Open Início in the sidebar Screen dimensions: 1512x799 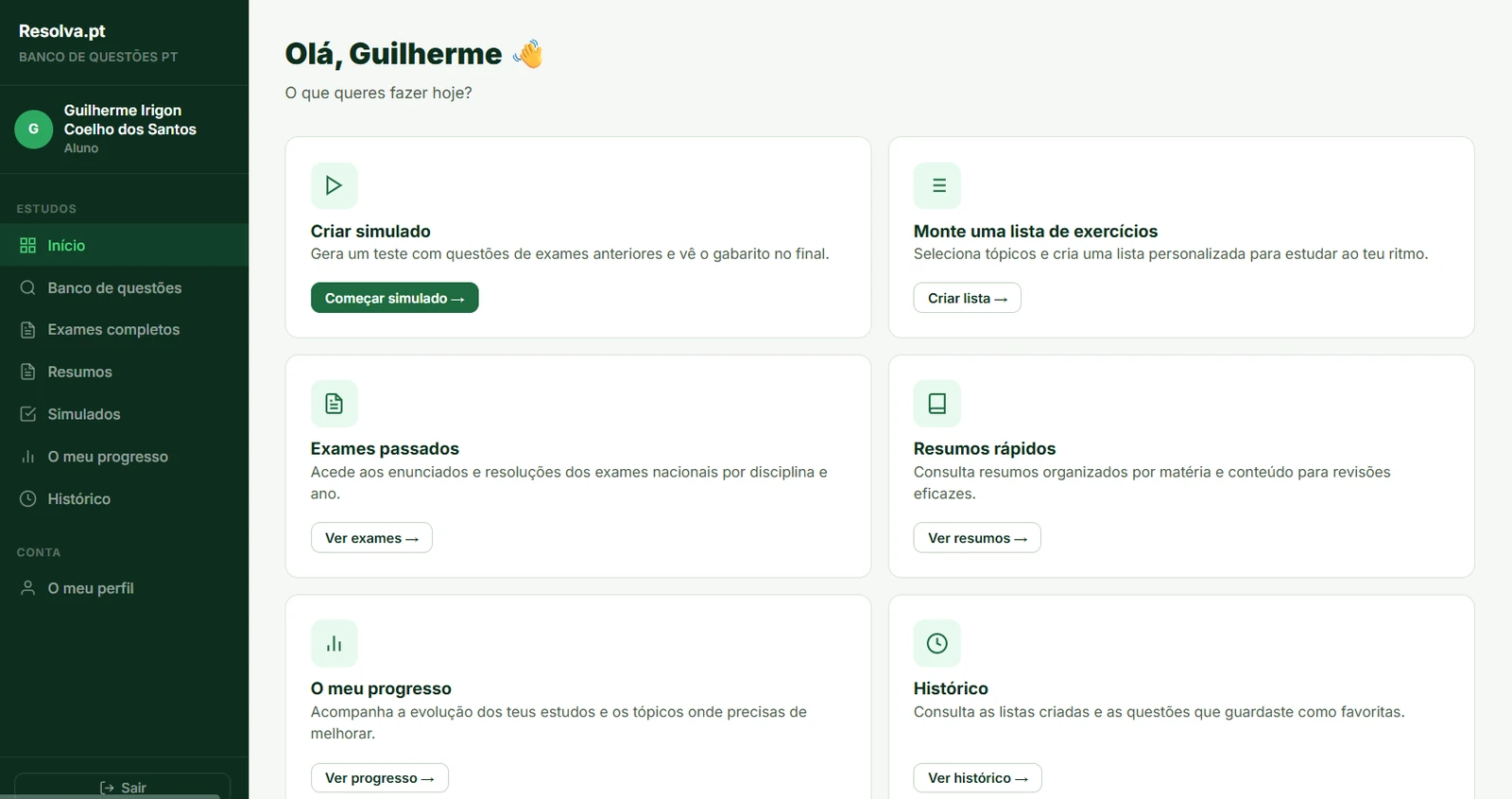[x=124, y=246]
